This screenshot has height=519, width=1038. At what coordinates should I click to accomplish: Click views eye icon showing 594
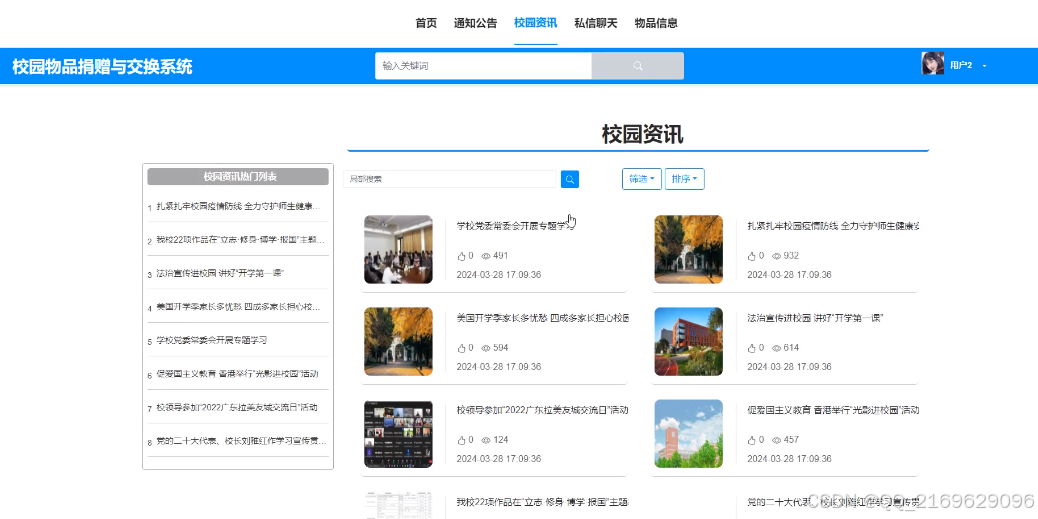pos(486,348)
